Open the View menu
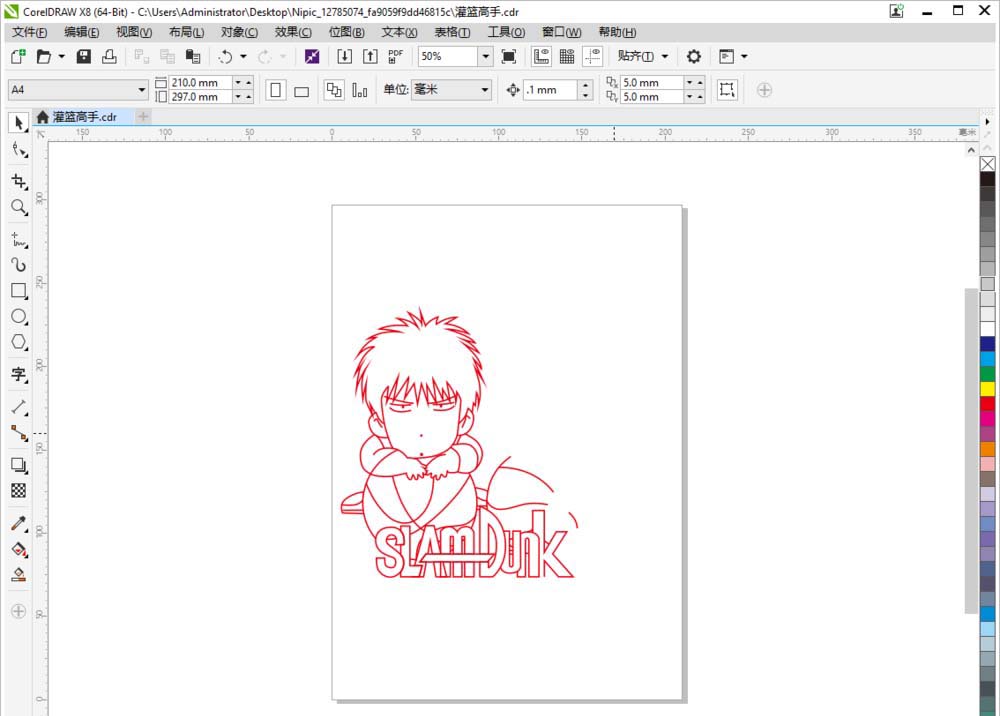The width and height of the screenshot is (1000, 716). tap(134, 33)
